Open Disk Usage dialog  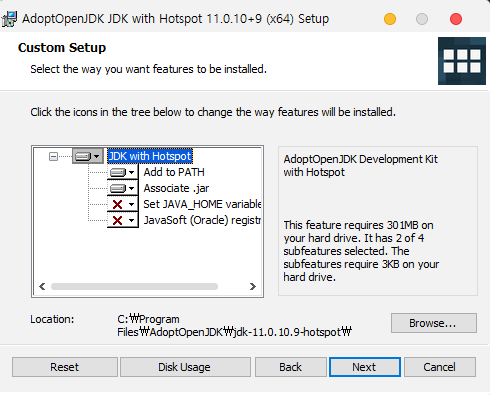pos(185,367)
